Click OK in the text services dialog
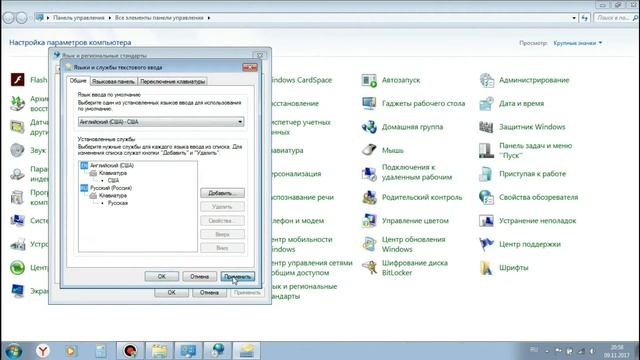Viewport: 640px width, 360px height. [x=162, y=276]
